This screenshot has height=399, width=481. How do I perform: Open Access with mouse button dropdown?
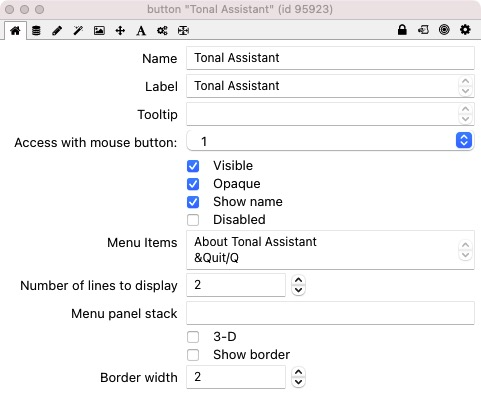point(330,140)
